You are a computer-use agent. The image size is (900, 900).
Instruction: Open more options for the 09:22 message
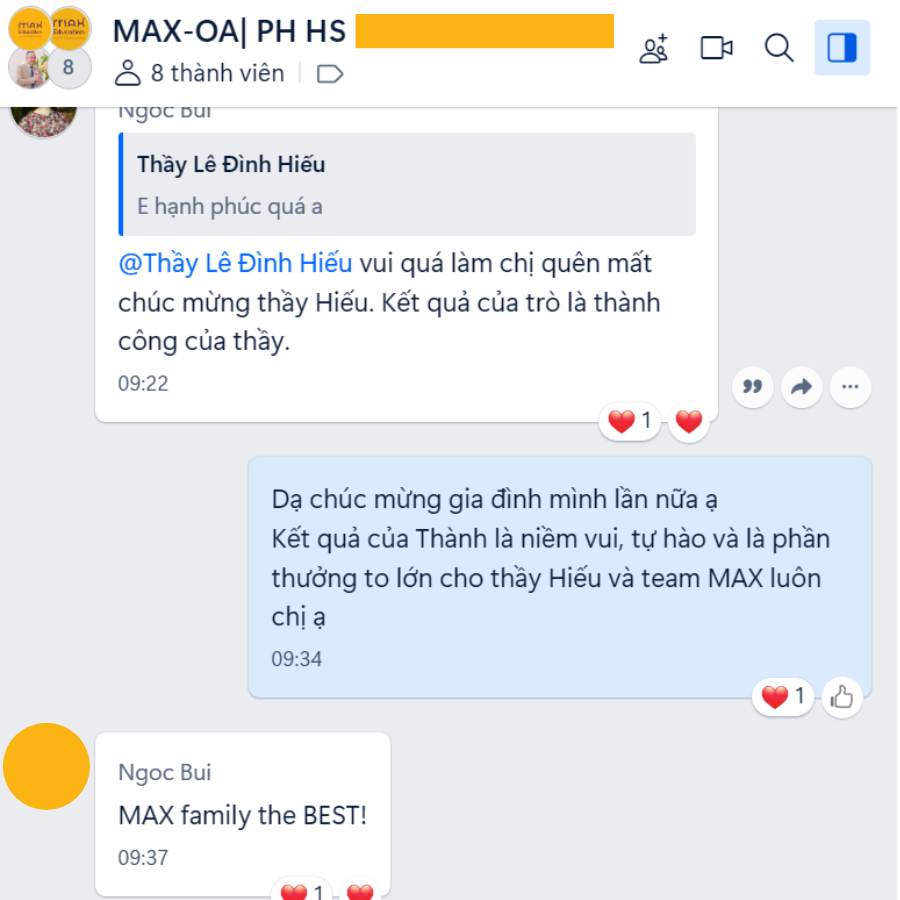[x=850, y=387]
